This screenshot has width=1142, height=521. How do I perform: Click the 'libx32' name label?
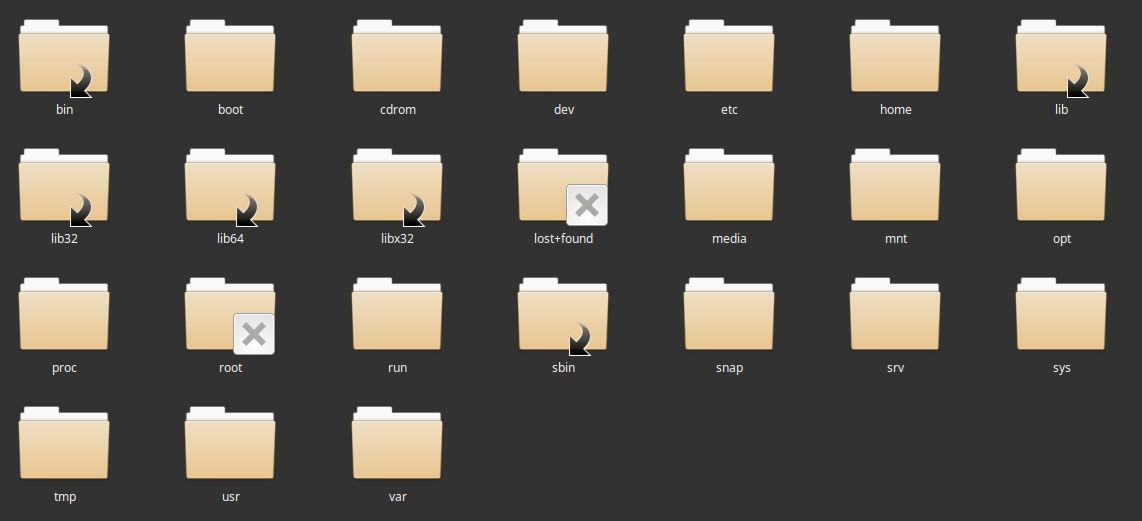coord(397,238)
